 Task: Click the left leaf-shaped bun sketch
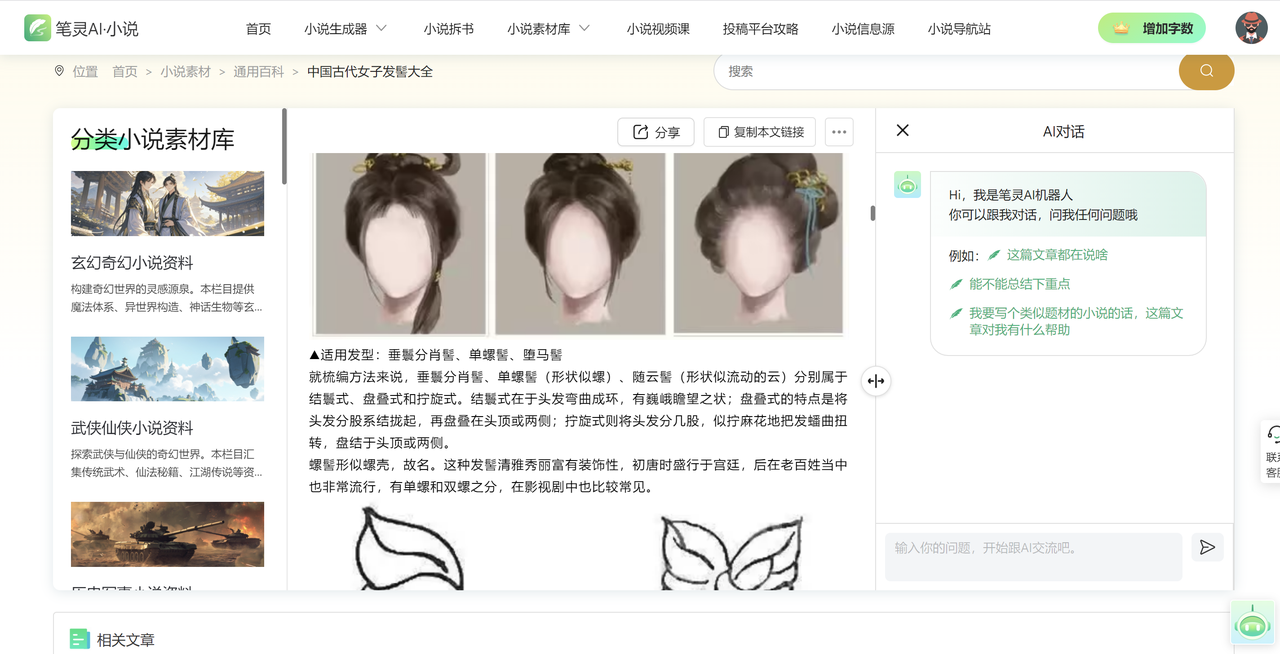pyautogui.click(x=409, y=548)
